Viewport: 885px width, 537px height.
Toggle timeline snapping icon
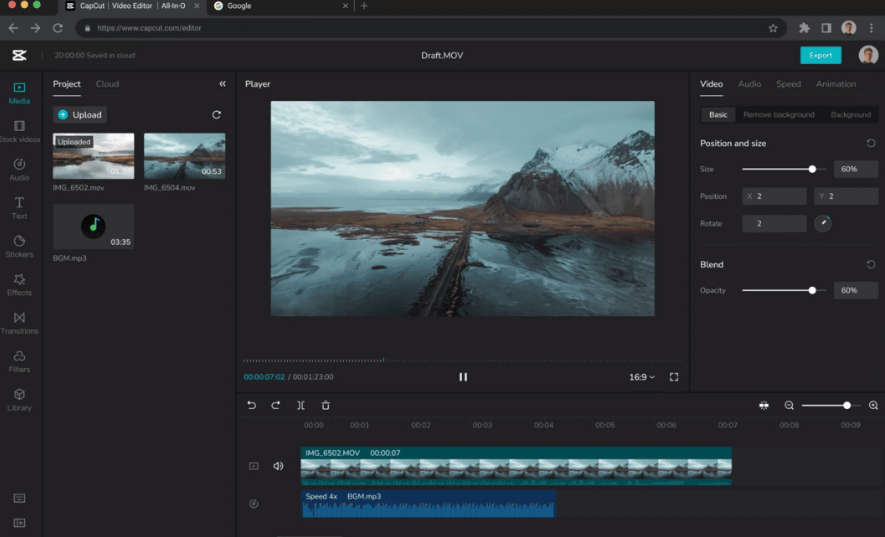pos(764,405)
